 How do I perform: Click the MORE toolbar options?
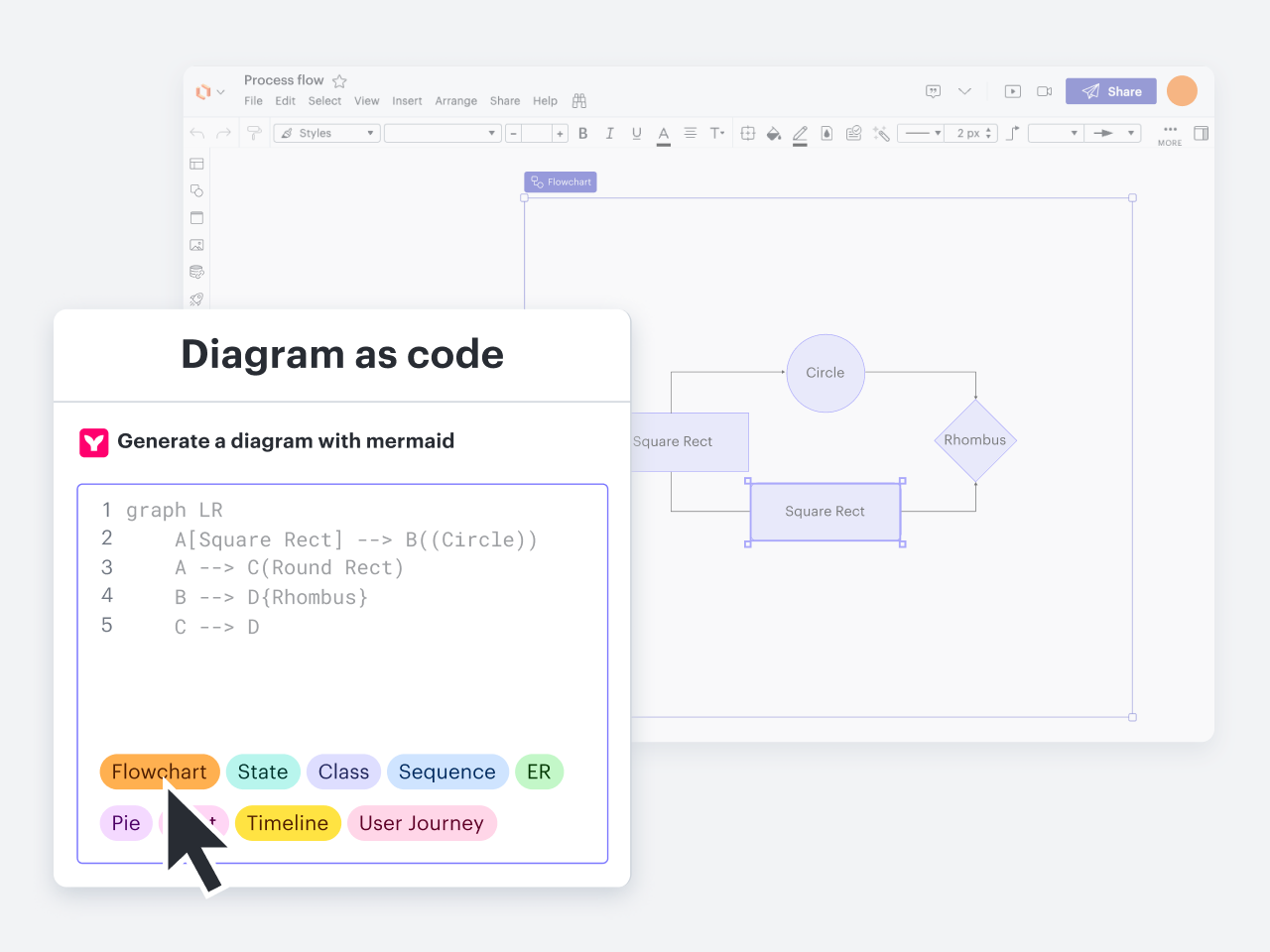click(x=1170, y=136)
